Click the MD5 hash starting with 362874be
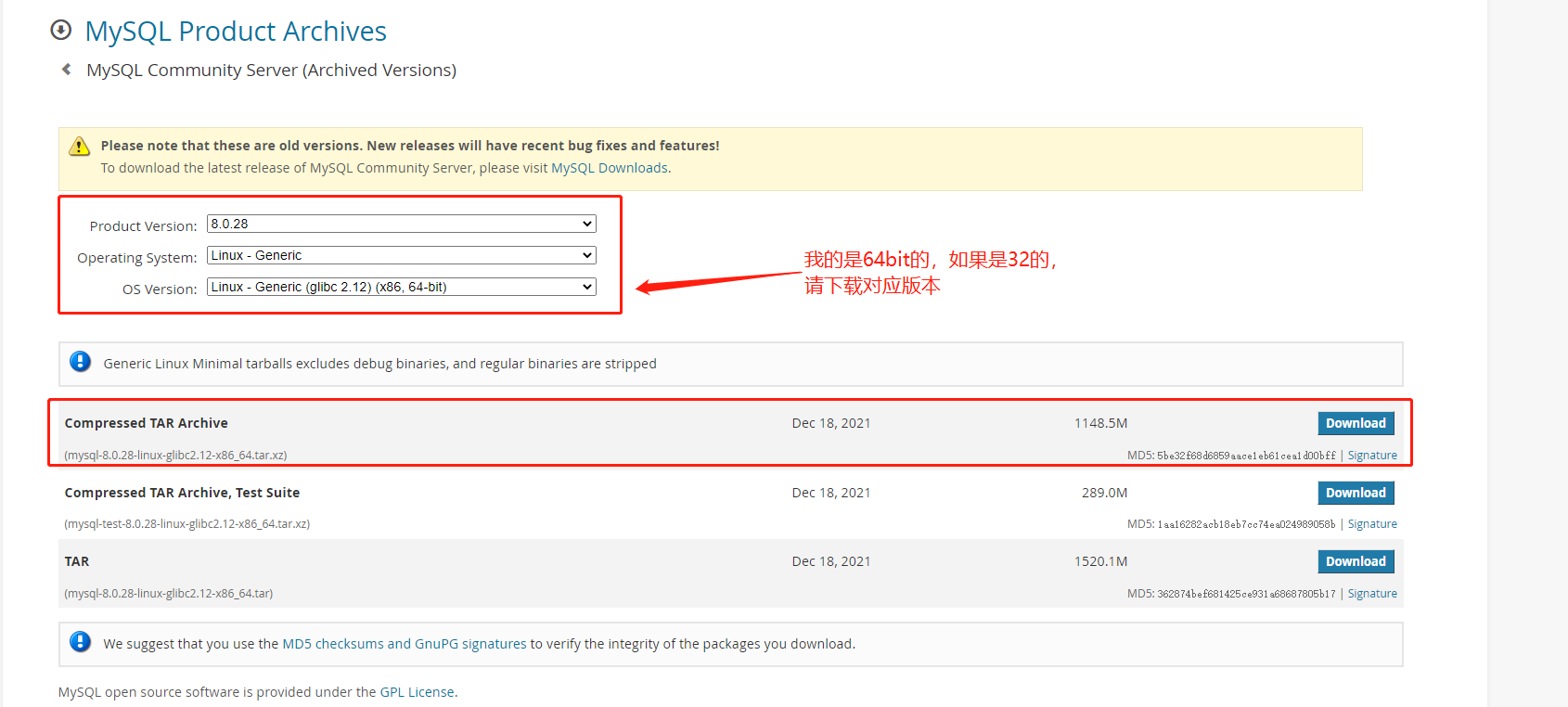1568x707 pixels. (x=1246, y=594)
